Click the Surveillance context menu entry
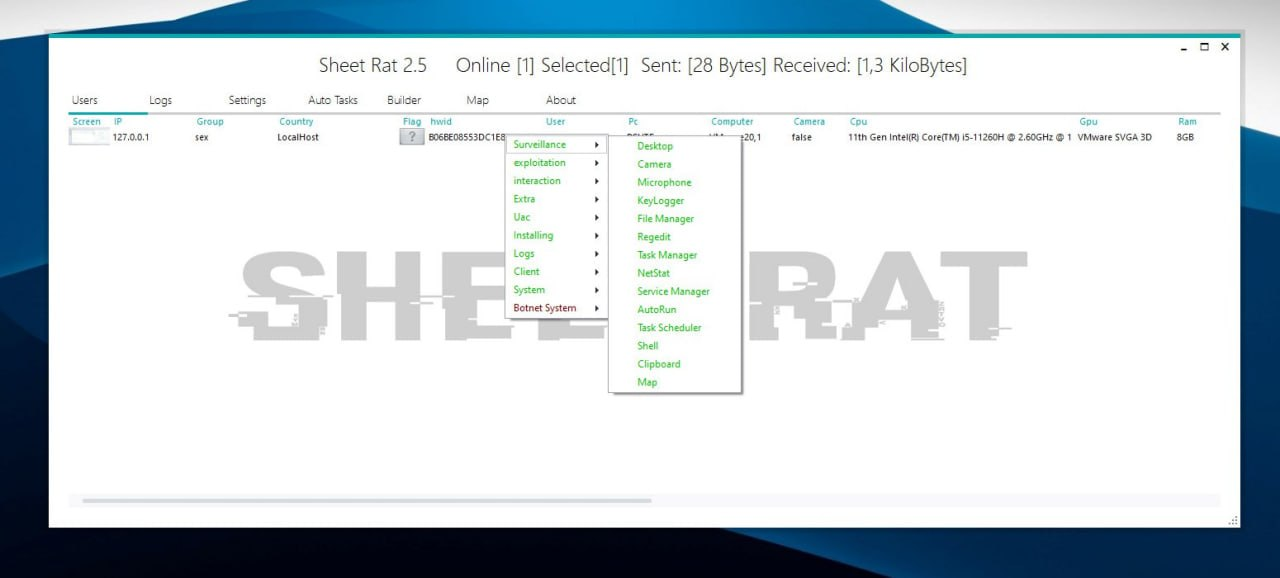Image resolution: width=1280 pixels, height=578 pixels. click(556, 145)
